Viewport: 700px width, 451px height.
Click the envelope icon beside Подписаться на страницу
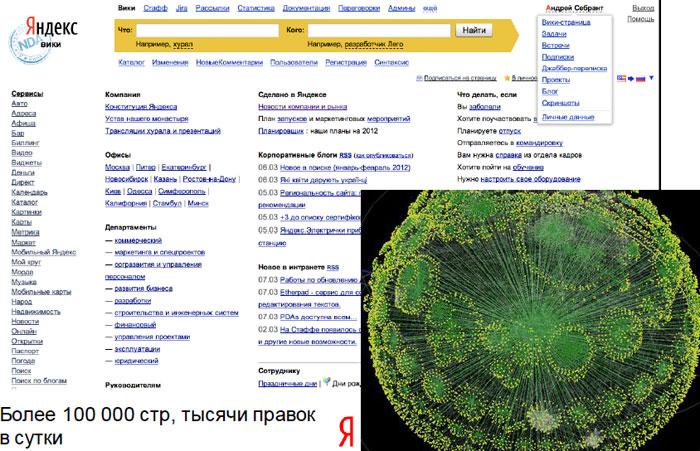pyautogui.click(x=419, y=78)
